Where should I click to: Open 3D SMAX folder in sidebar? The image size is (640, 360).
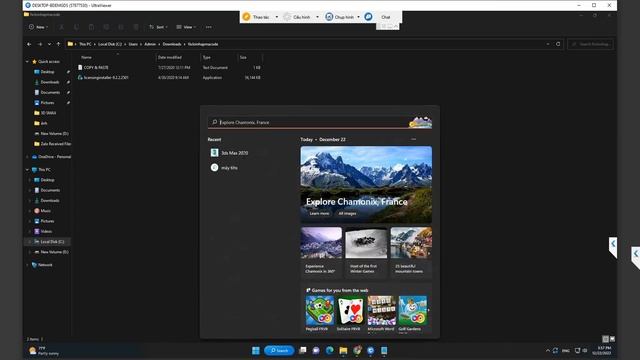[48, 113]
